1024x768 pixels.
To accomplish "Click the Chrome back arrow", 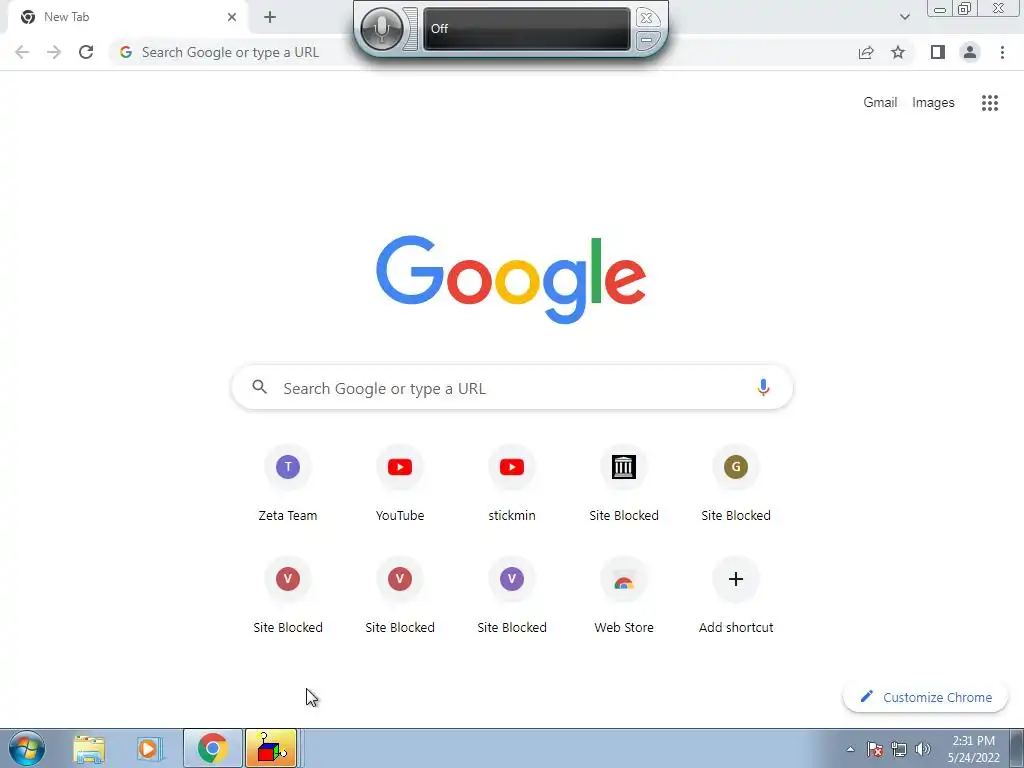I will [x=22, y=52].
